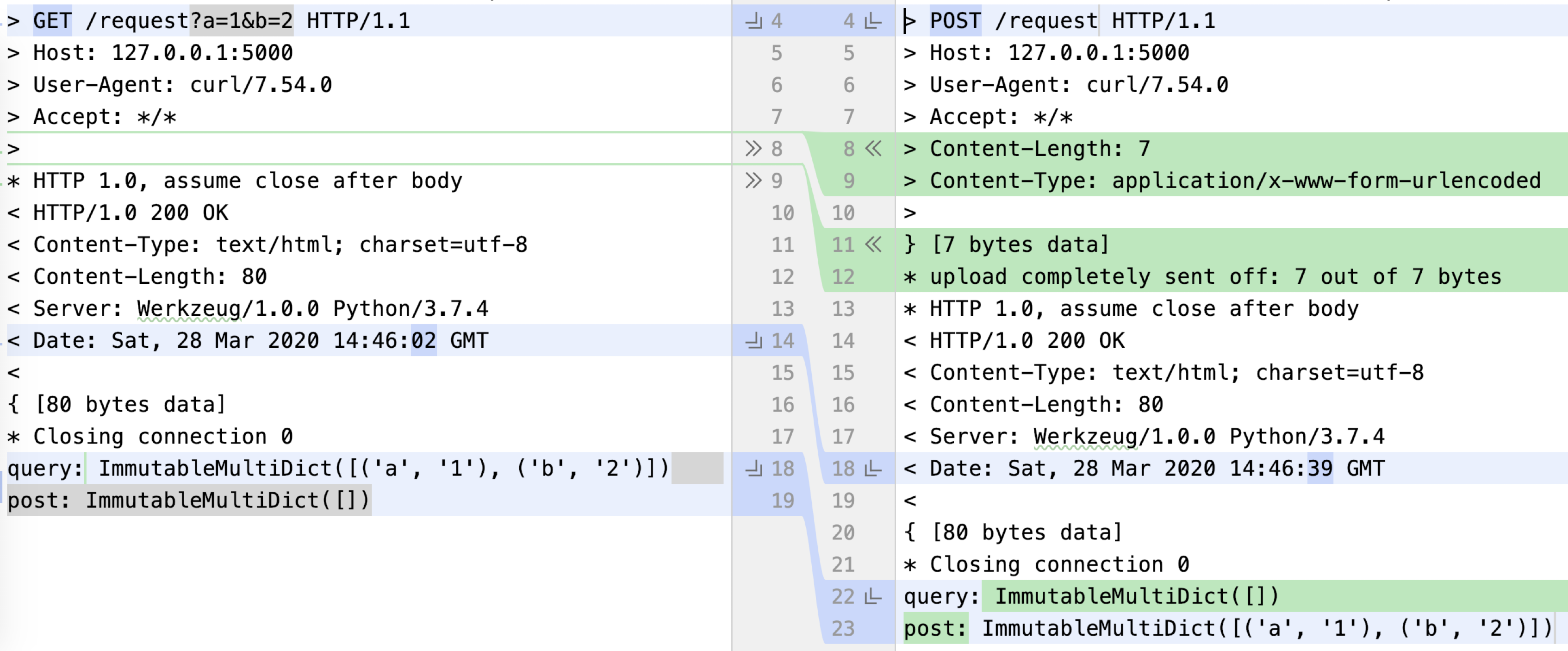
Task: Click the merge icon beside left line 14
Action: tap(754, 340)
